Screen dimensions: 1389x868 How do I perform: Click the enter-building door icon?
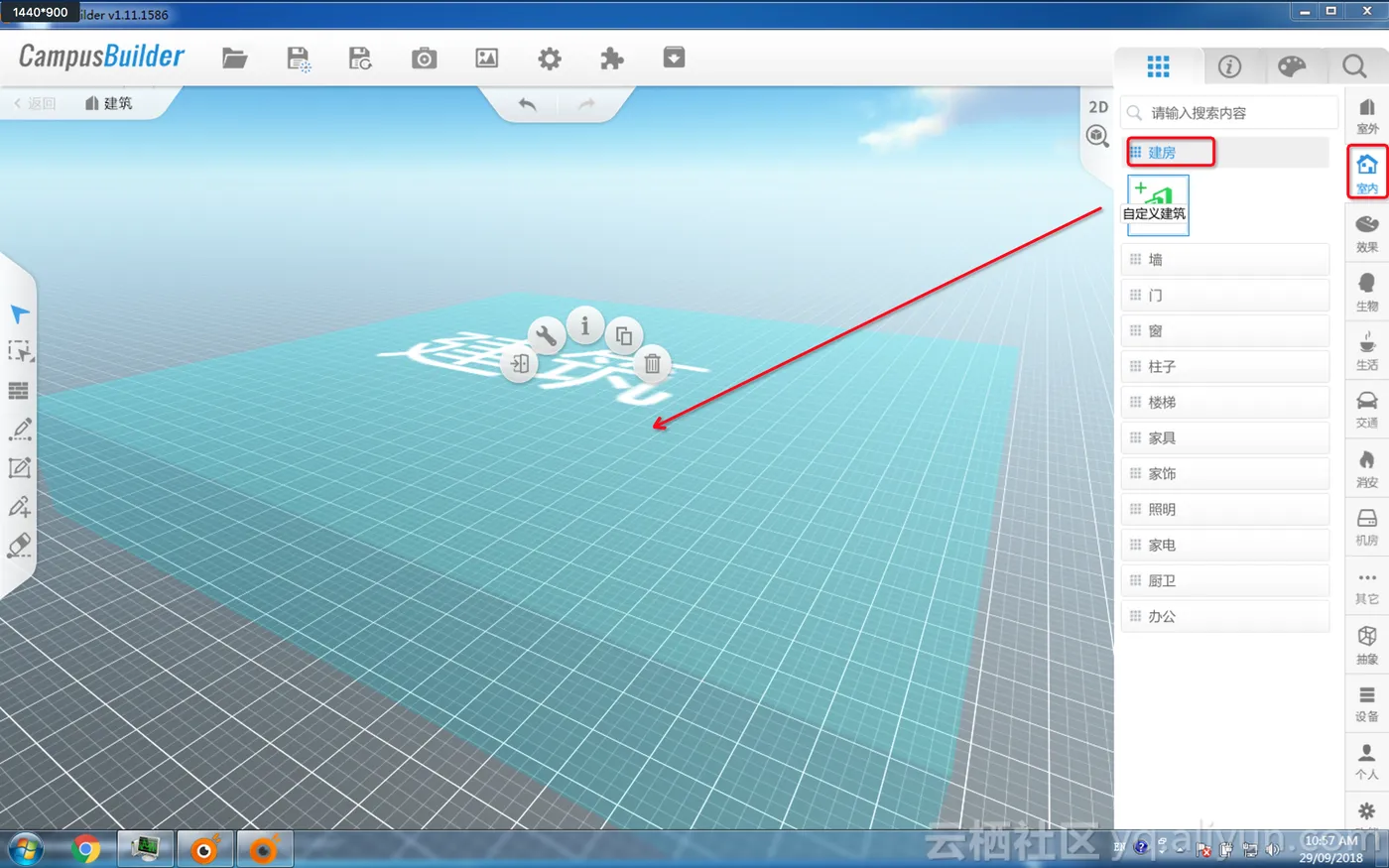[520, 364]
